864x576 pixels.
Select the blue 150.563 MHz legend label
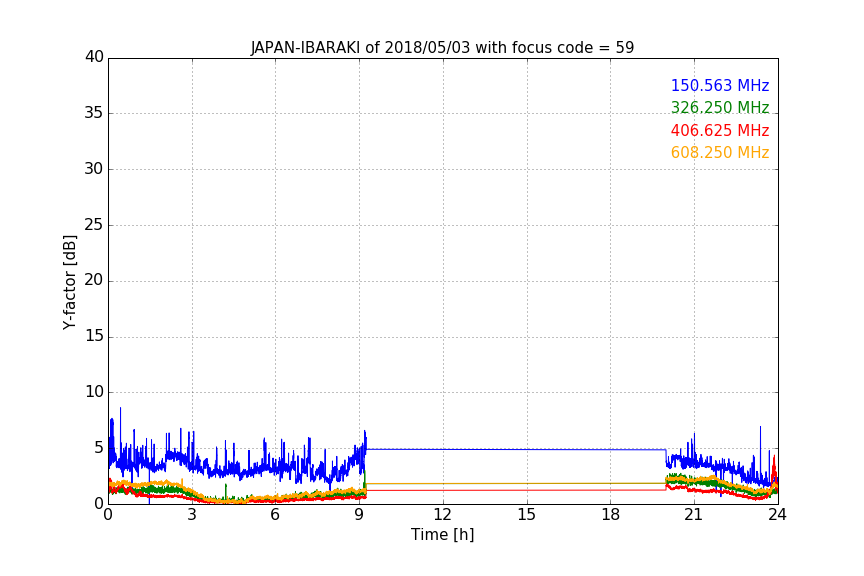click(x=720, y=85)
